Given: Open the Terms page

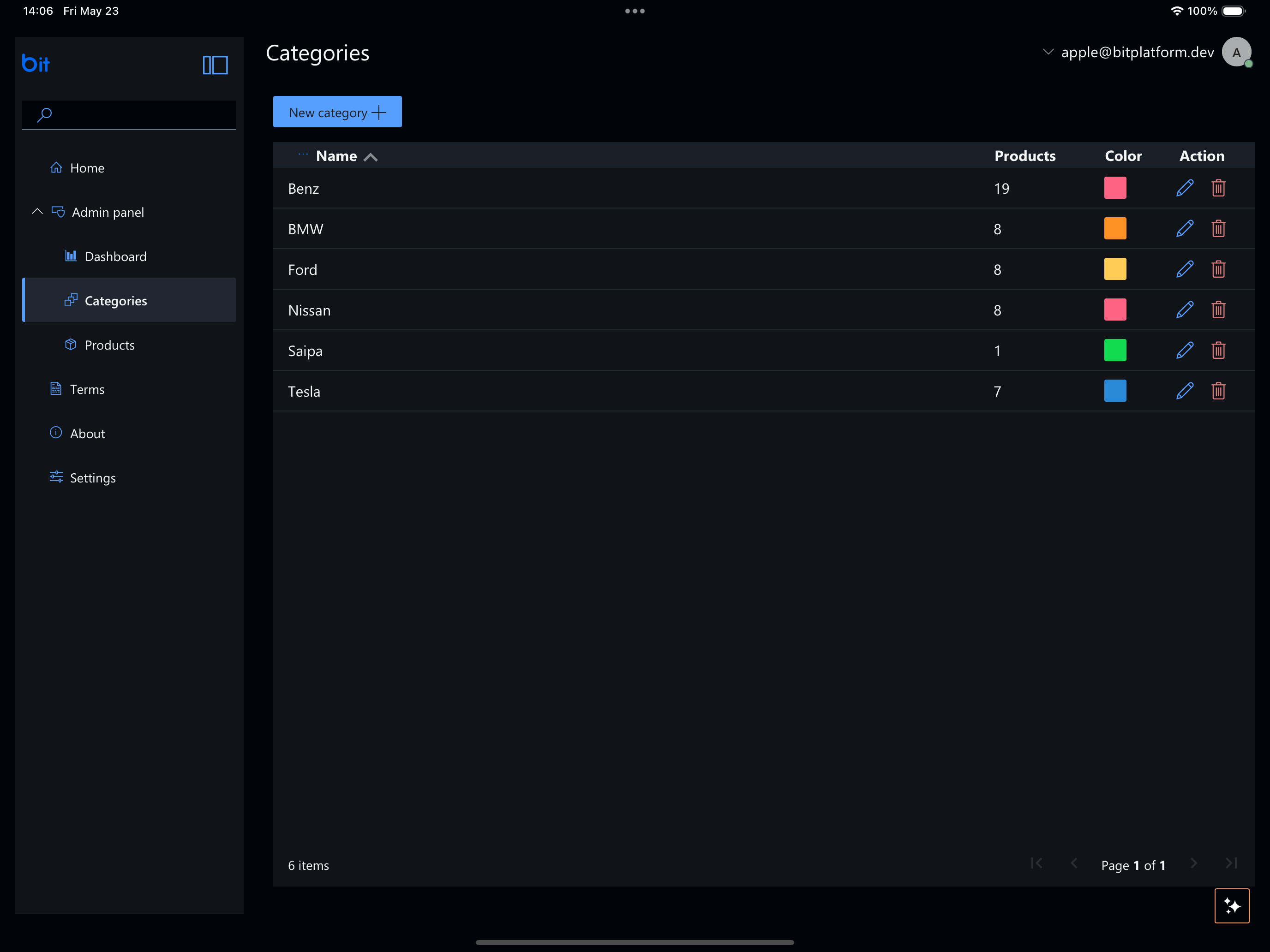Looking at the screenshot, I should pyautogui.click(x=129, y=388).
